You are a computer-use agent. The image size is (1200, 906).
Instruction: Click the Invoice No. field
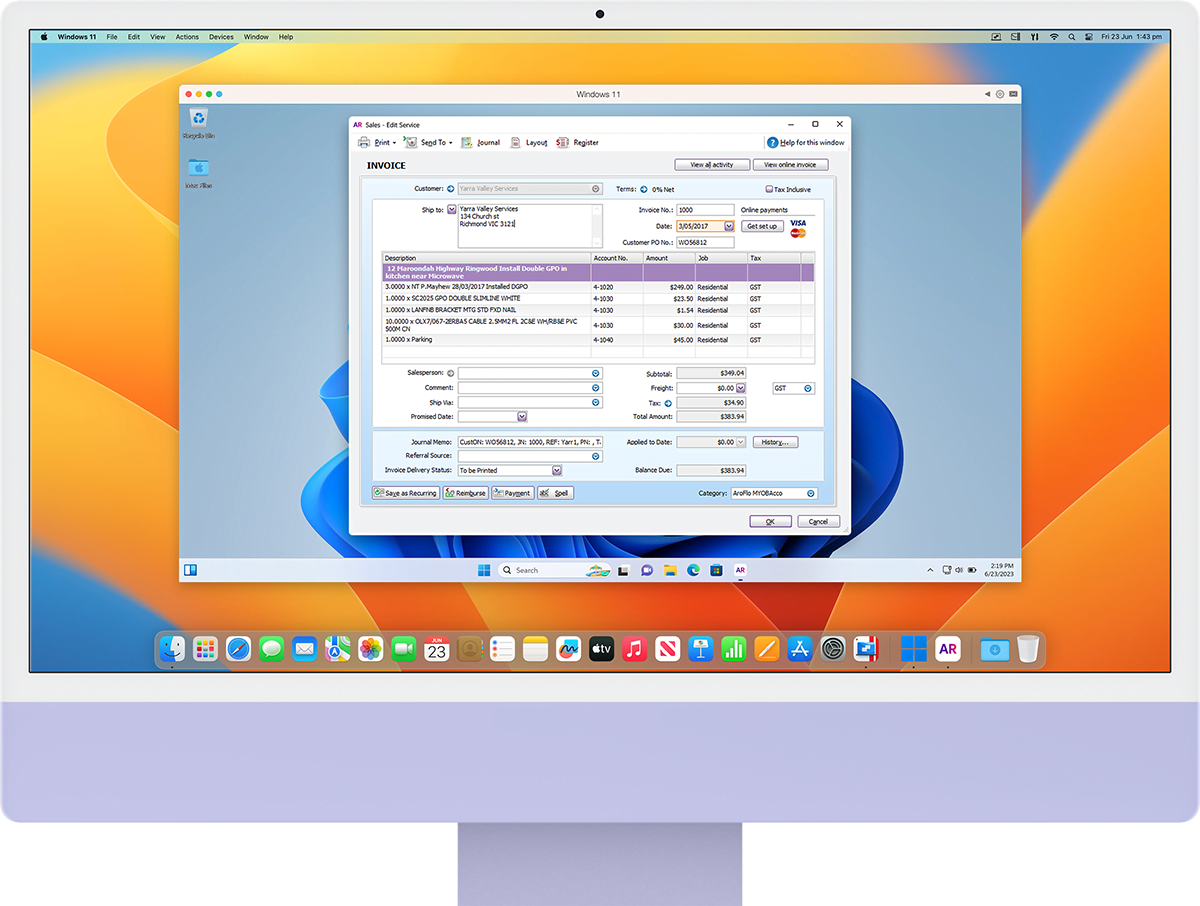click(705, 210)
